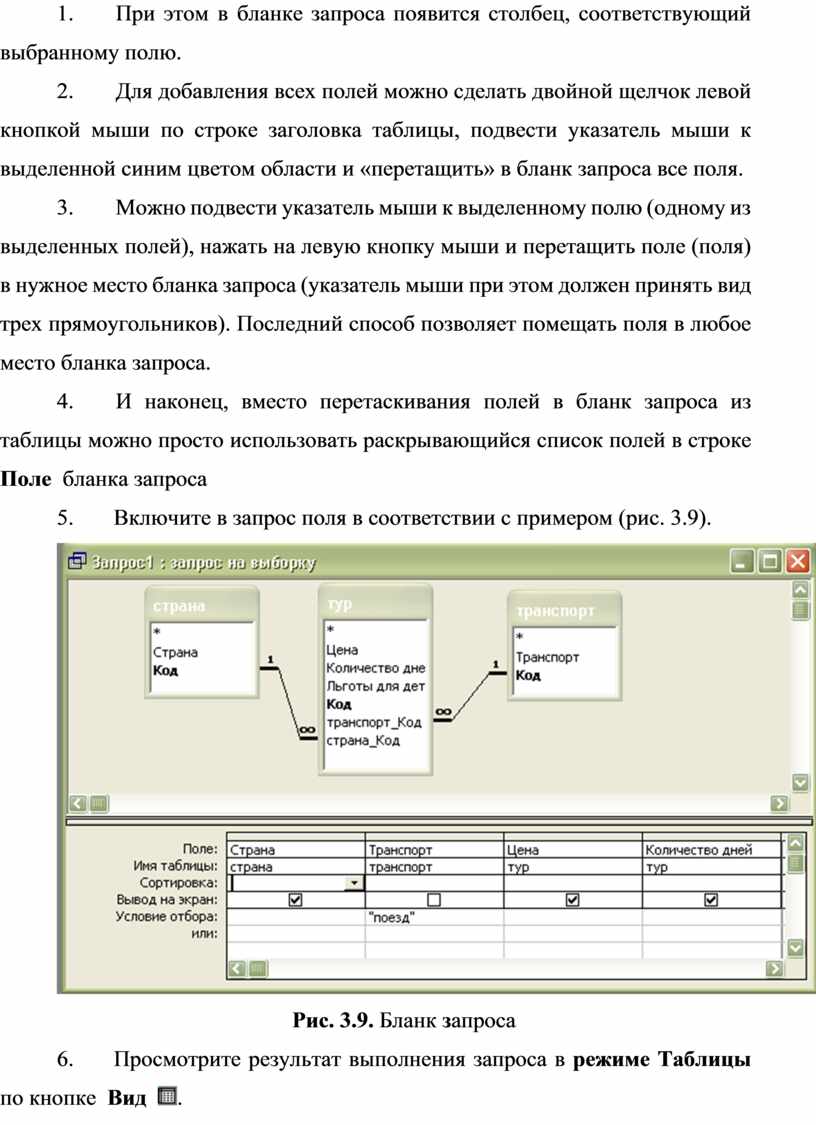Select Код field in страна table

tap(165, 671)
